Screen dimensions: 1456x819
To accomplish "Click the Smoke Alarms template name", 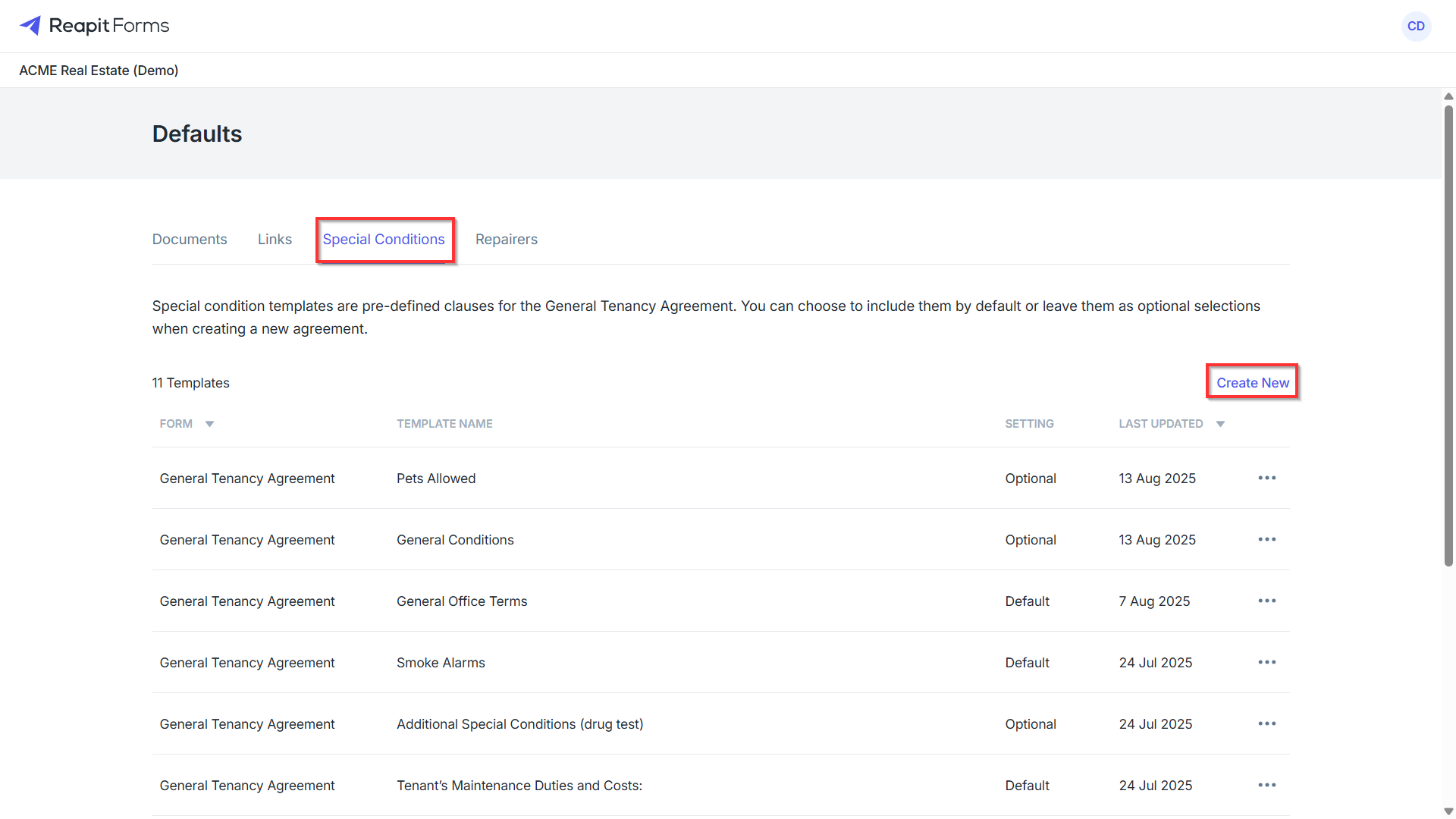I will pyautogui.click(x=441, y=663).
